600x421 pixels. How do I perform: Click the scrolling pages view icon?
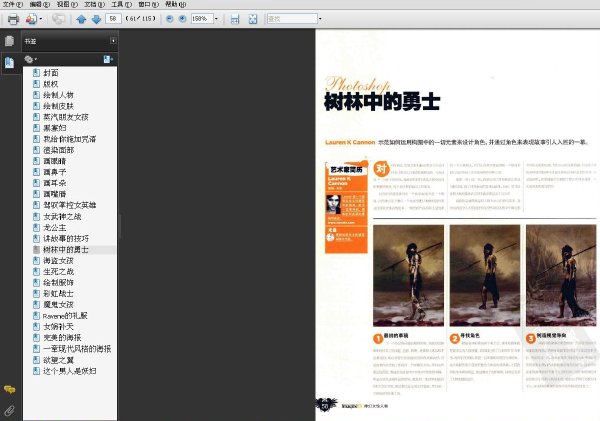click(235, 19)
